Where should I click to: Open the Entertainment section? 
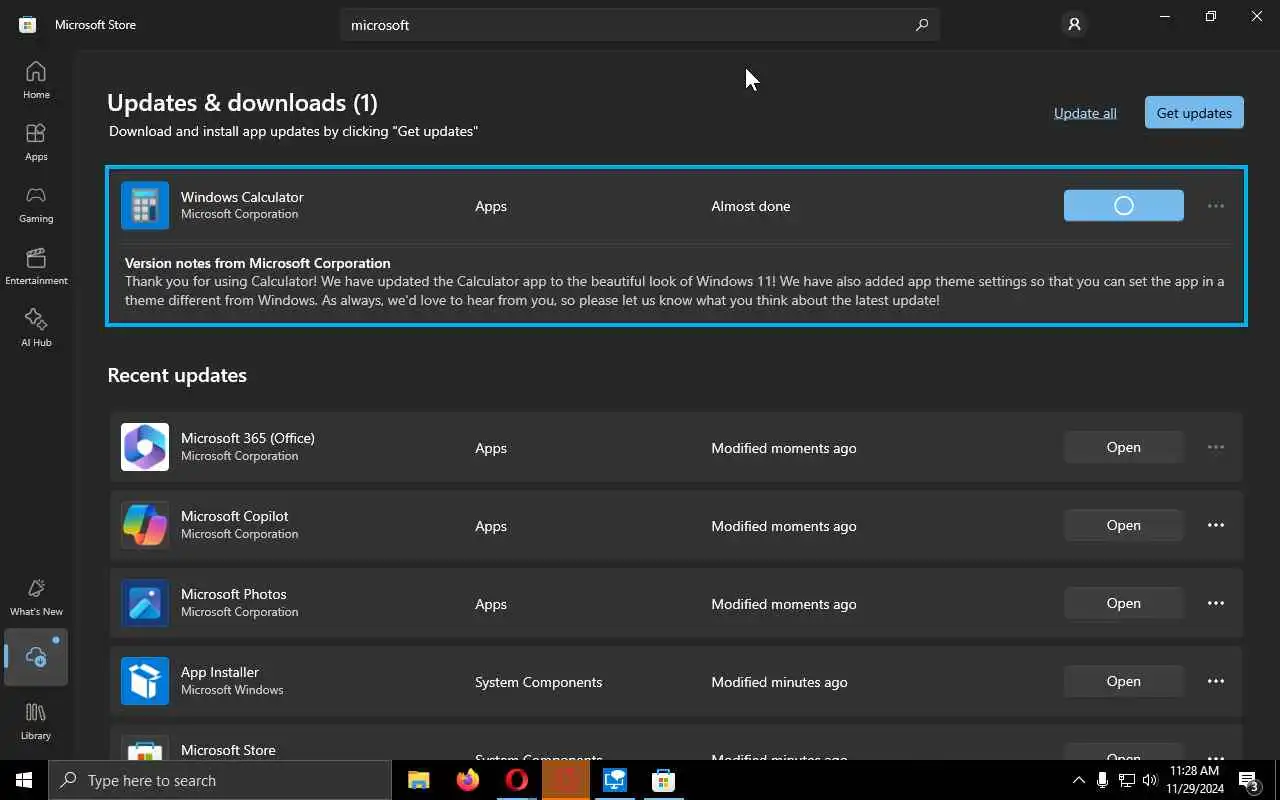click(x=36, y=266)
